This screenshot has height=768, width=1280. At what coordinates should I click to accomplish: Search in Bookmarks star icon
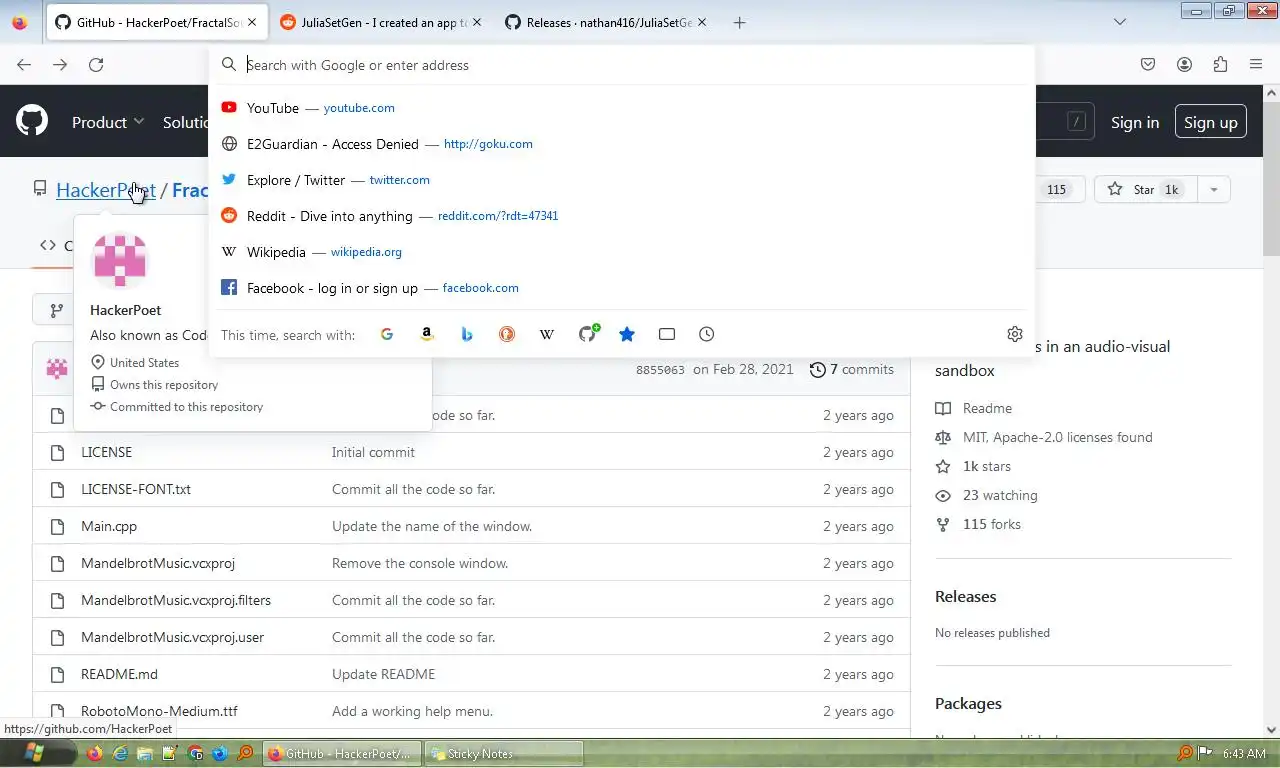pos(627,334)
